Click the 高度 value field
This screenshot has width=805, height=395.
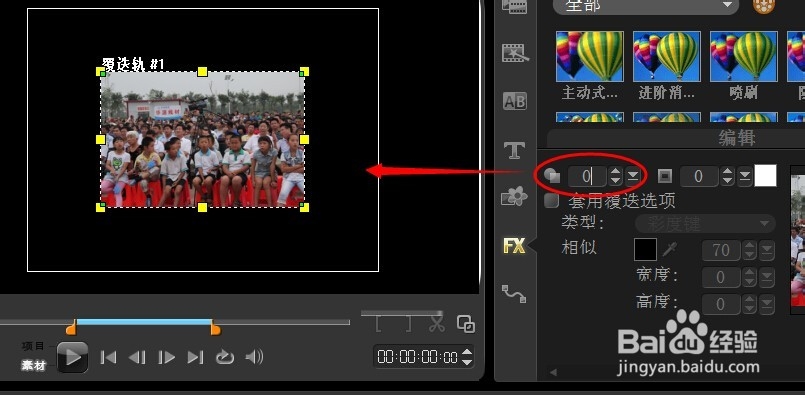coord(722,305)
